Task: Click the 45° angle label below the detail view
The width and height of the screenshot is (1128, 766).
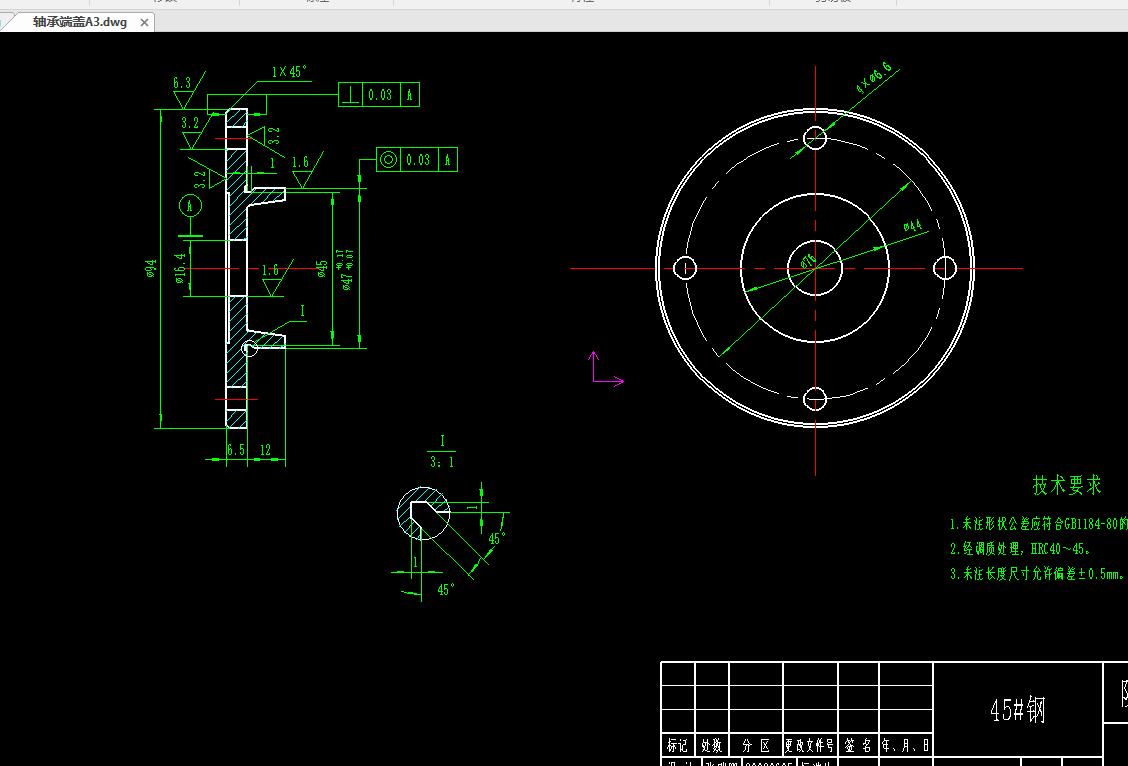Action: pos(445,590)
